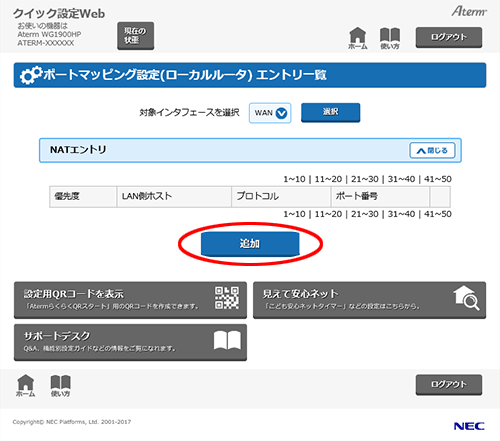Go to entries 31~40 in upper pager
The image size is (500, 441).
pyautogui.click(x=401, y=179)
